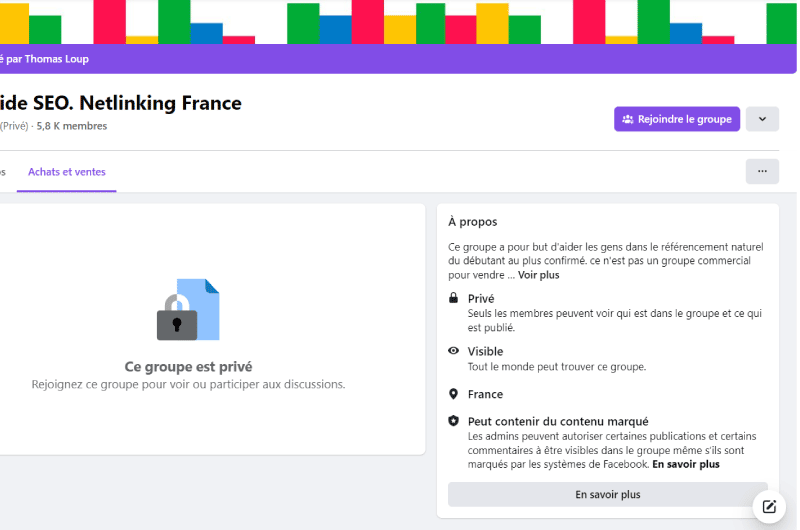Click the Privé label in À propos
Screen dimensions: 800x530
coord(481,298)
